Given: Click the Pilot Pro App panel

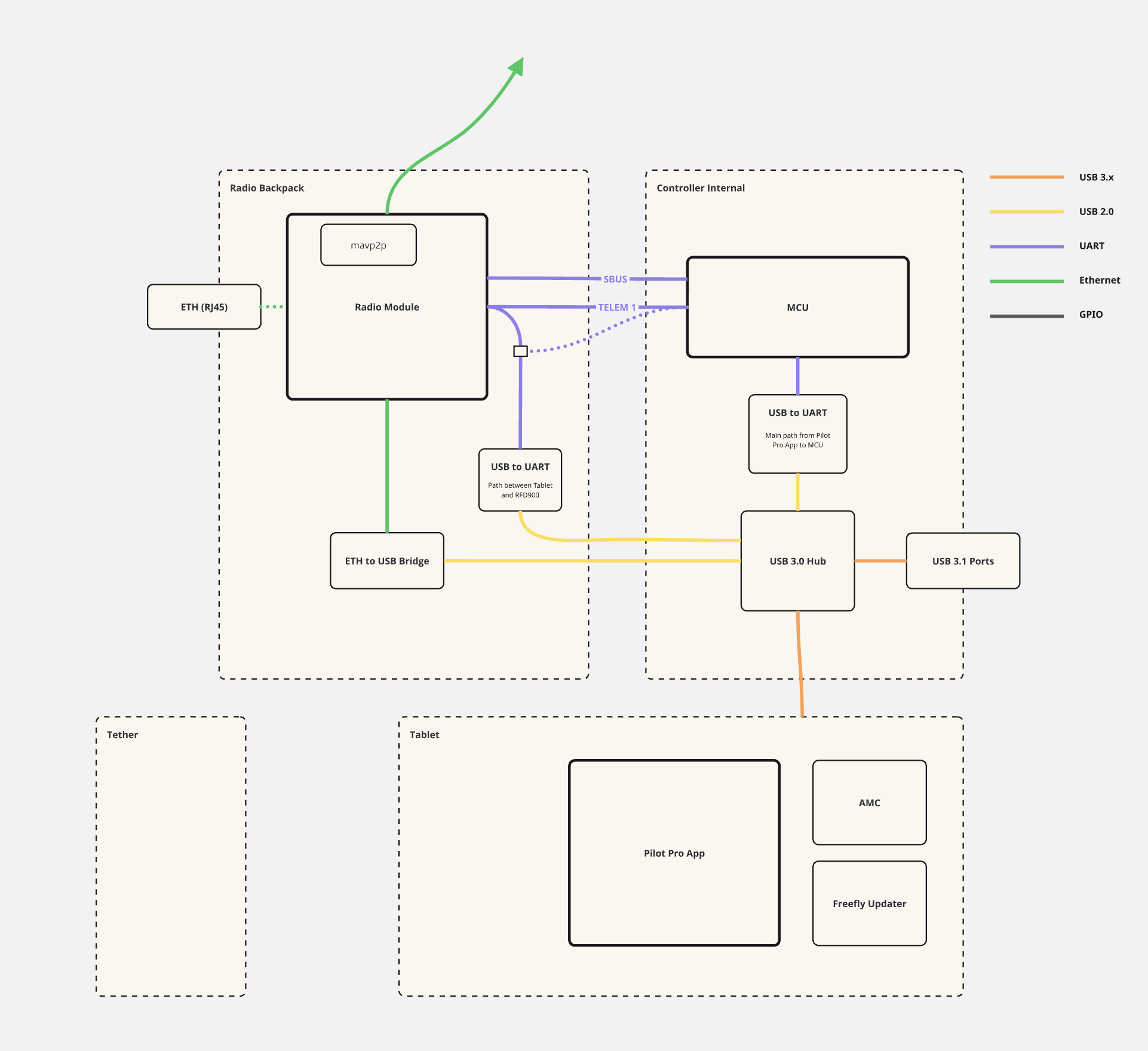Looking at the screenshot, I should tap(674, 853).
